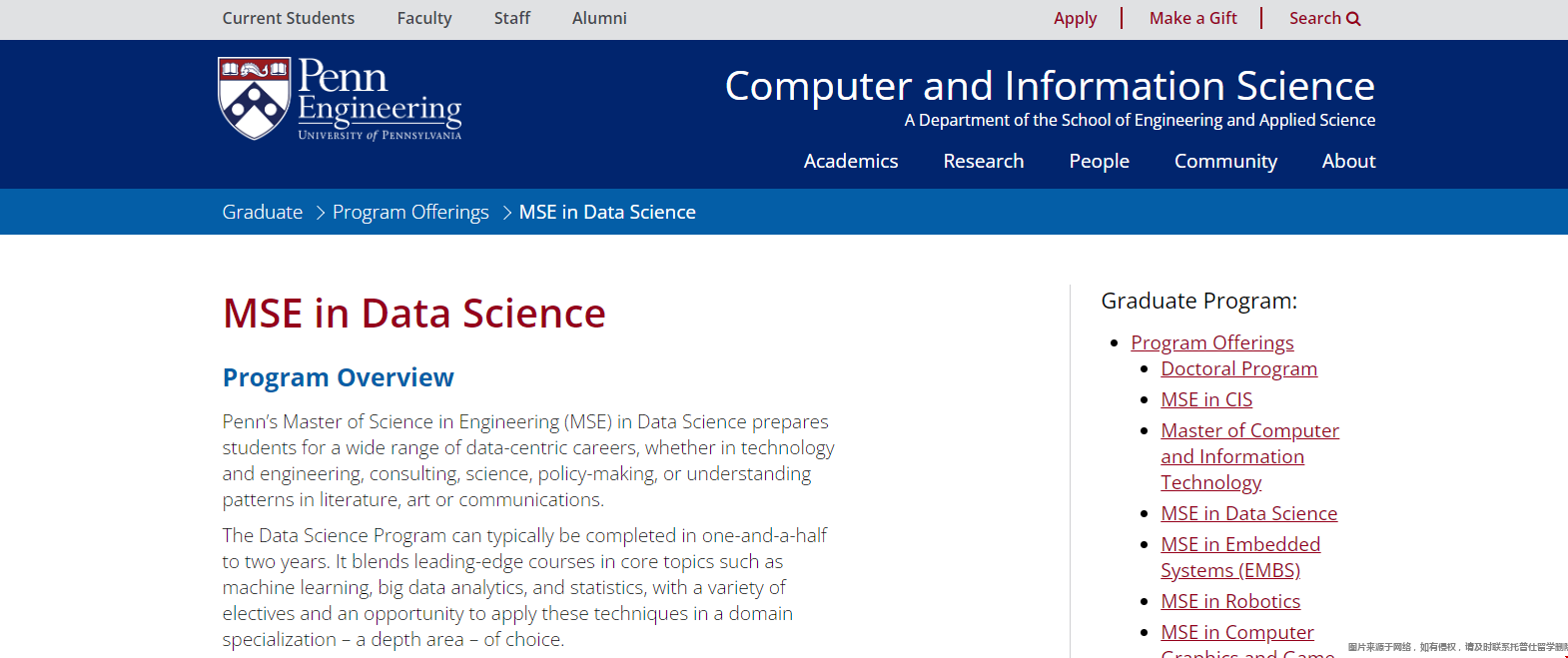
Task: Open the Community navigation item
Action: [x=1225, y=162]
